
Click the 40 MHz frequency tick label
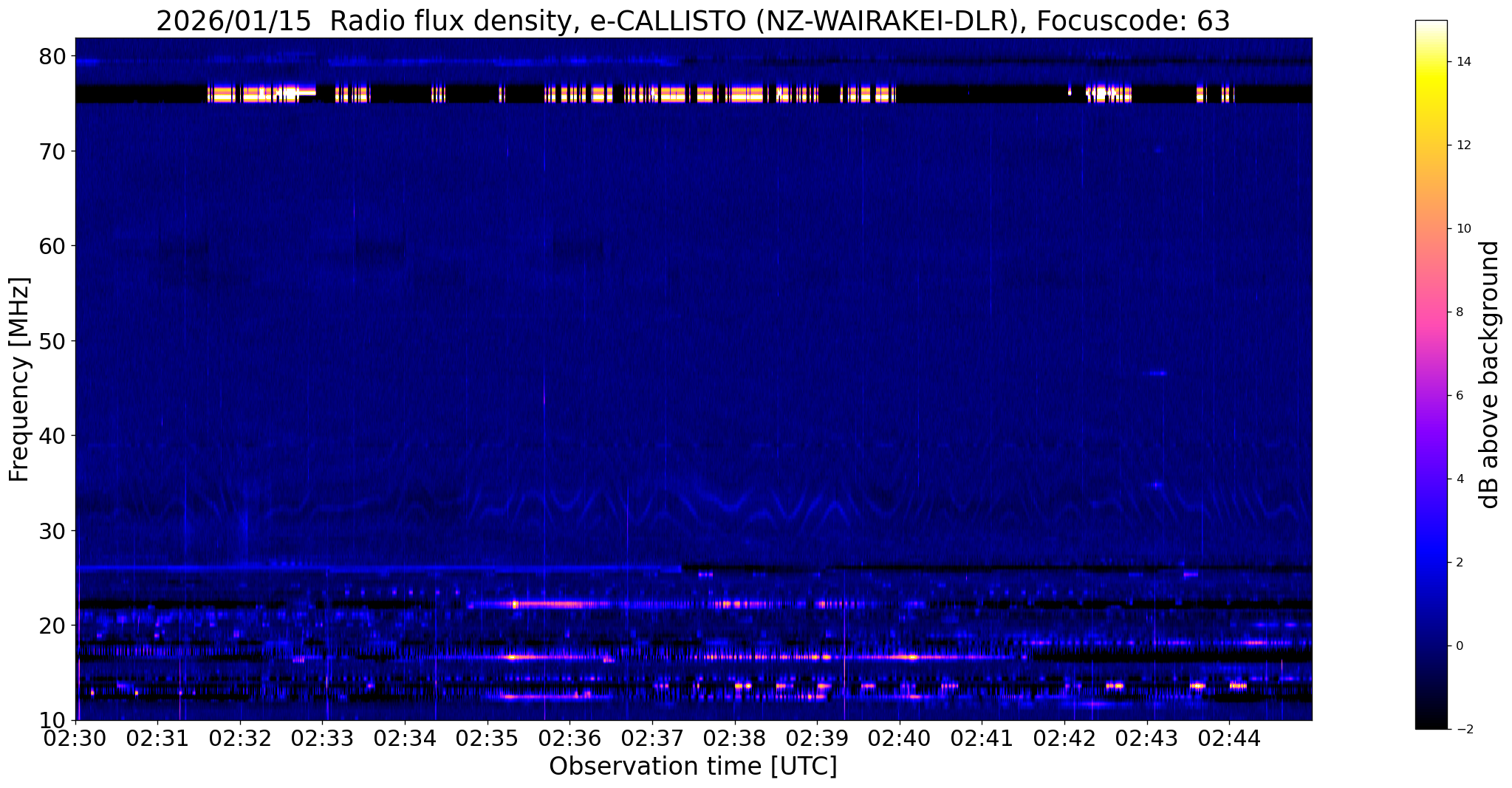click(x=54, y=436)
